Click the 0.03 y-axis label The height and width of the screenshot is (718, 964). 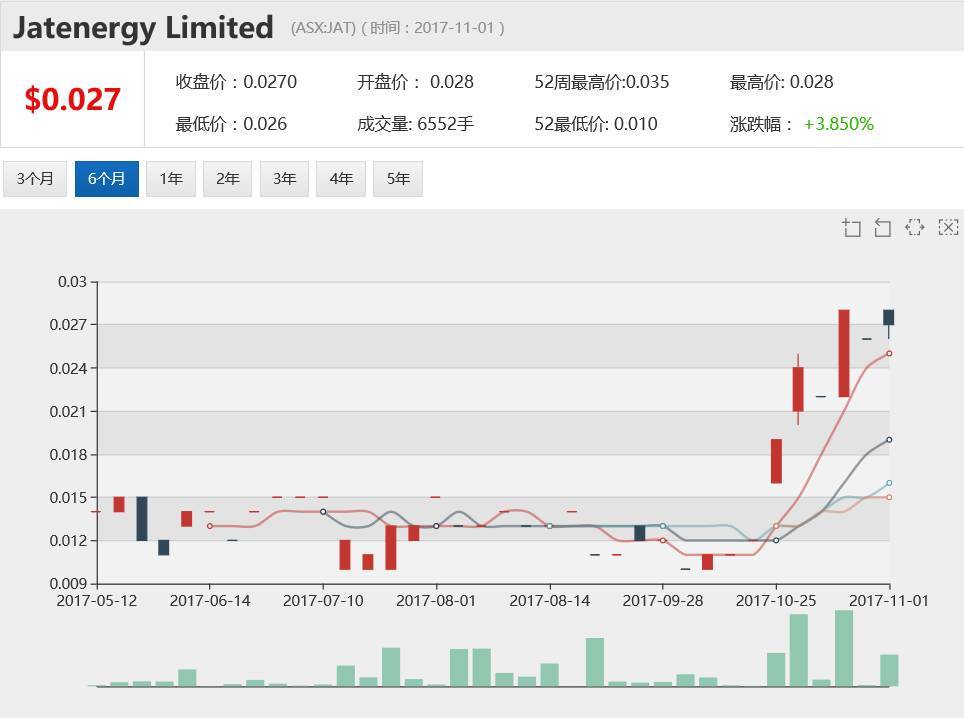[x=72, y=282]
